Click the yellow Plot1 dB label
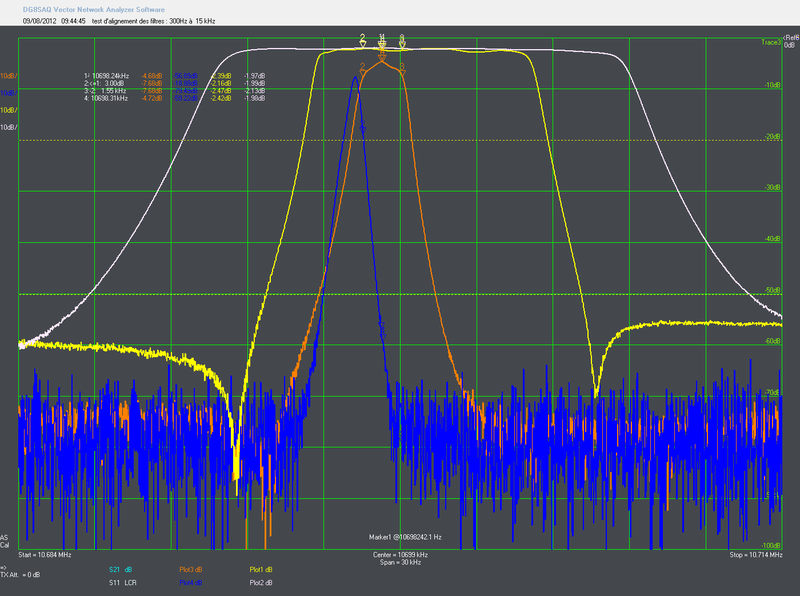Screen dimensions: 800x596 tap(263, 569)
